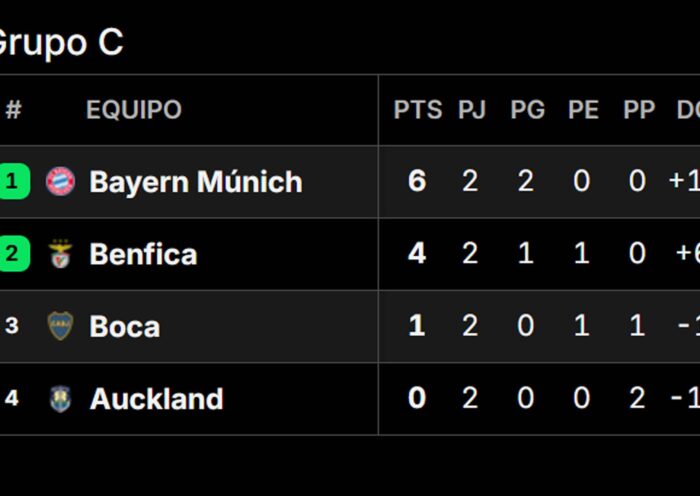This screenshot has height=496, width=700.
Task: Click the Benfica club crest
Action: tap(60, 254)
